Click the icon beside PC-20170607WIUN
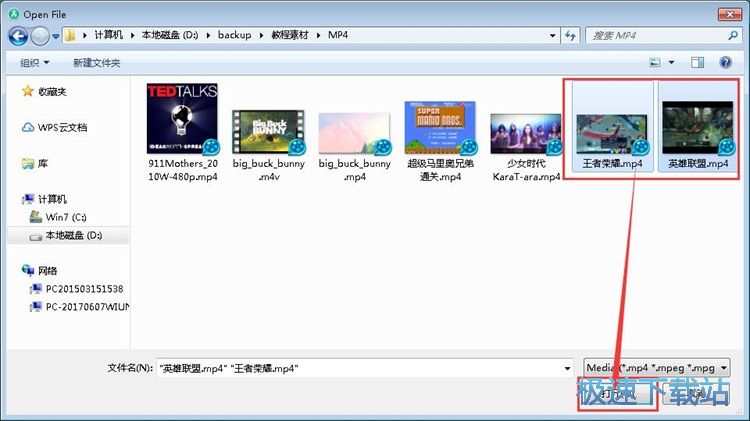The width and height of the screenshot is (750, 421). [x=36, y=307]
